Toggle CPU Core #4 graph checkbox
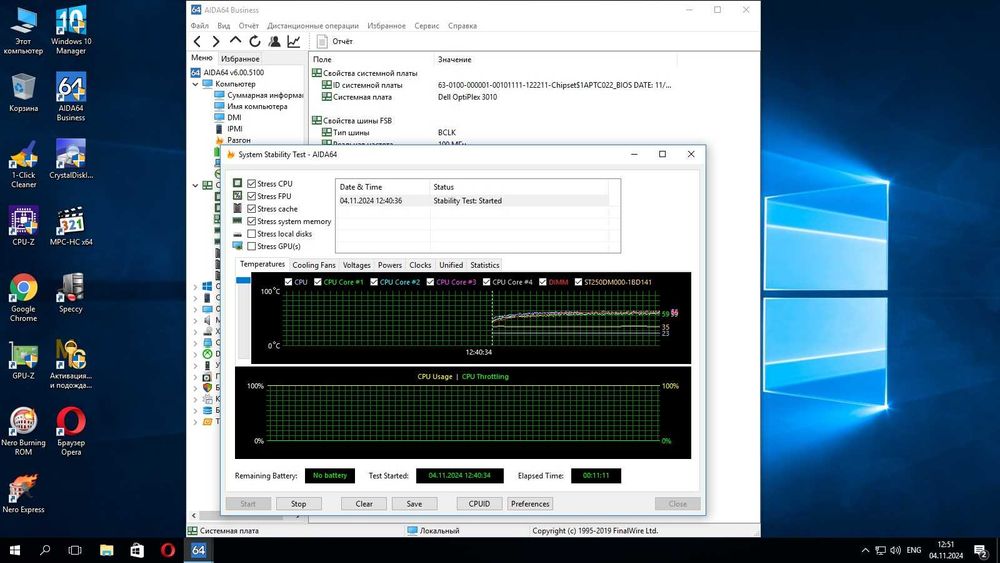Viewport: 1000px width, 563px height. (487, 282)
